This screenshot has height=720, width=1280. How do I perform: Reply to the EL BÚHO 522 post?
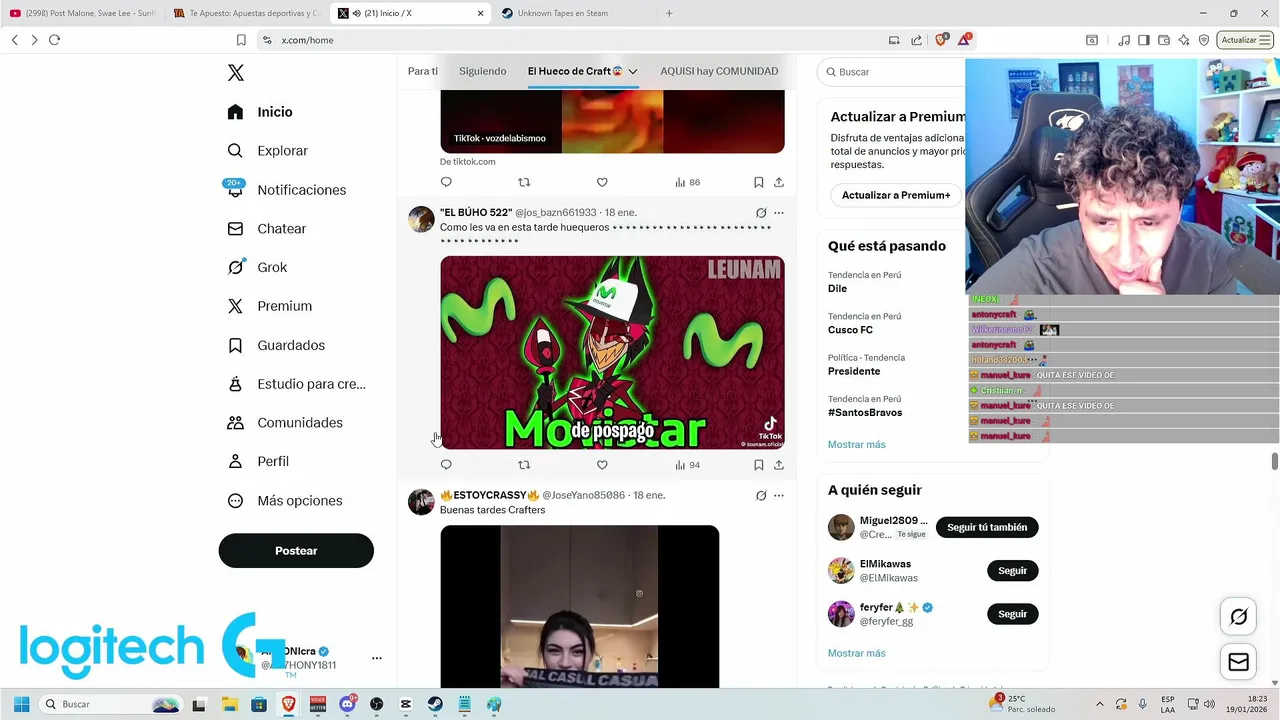(x=446, y=465)
